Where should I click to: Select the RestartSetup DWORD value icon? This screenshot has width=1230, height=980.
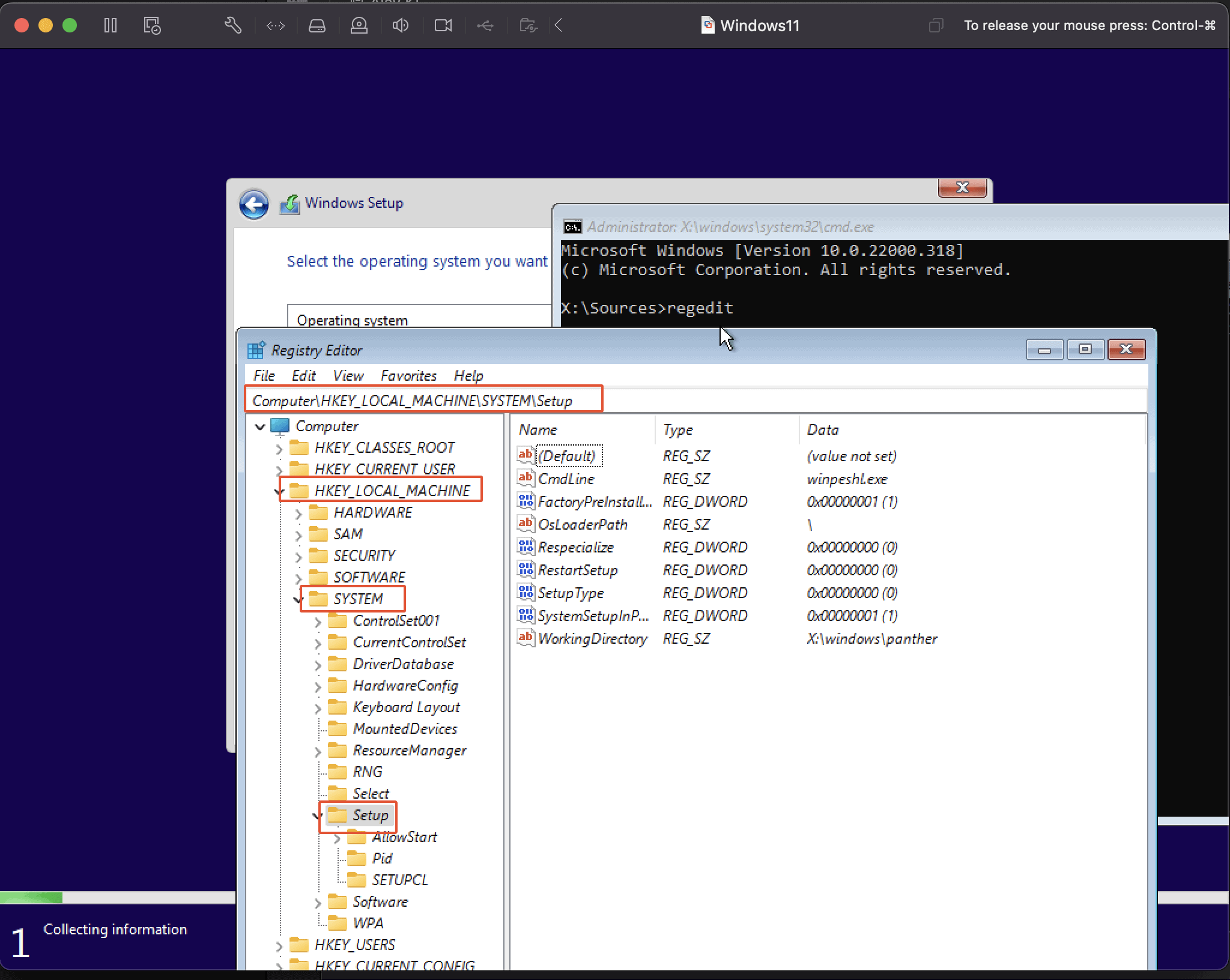tap(526, 569)
